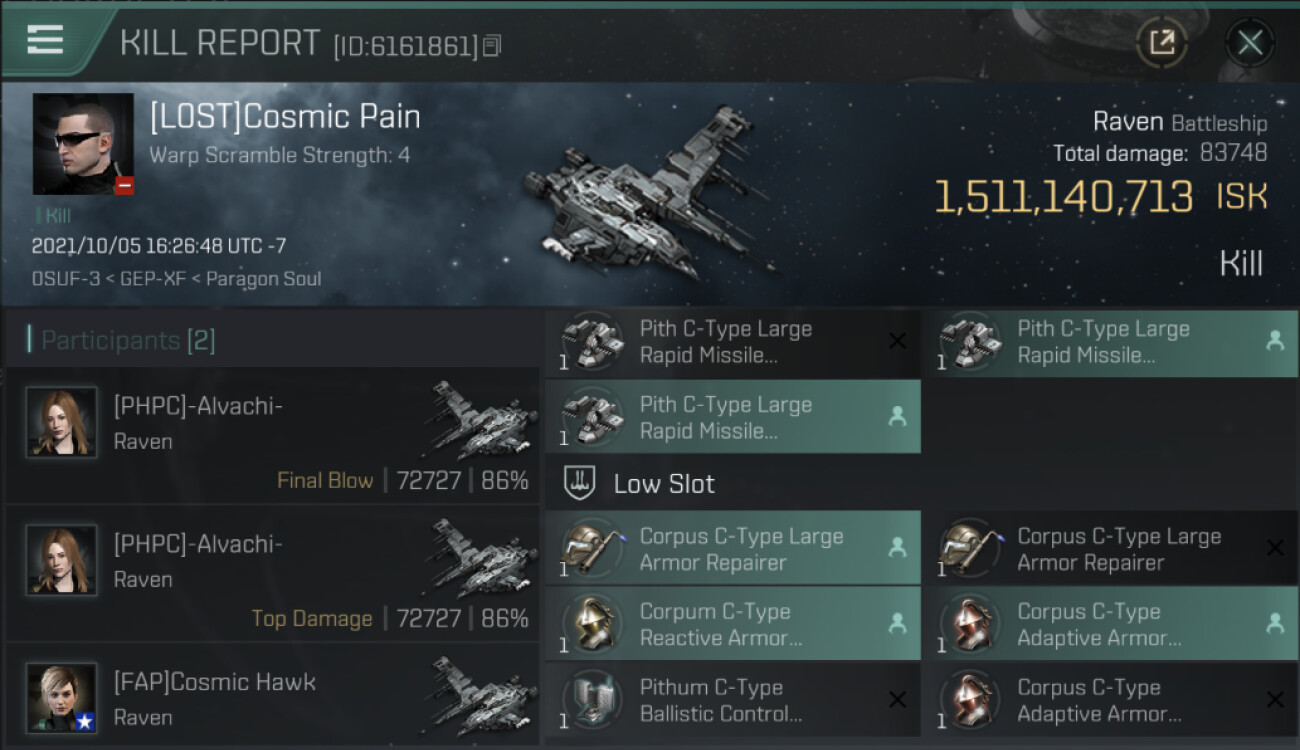
Task: Copy the kill report ID
Action: (491, 46)
